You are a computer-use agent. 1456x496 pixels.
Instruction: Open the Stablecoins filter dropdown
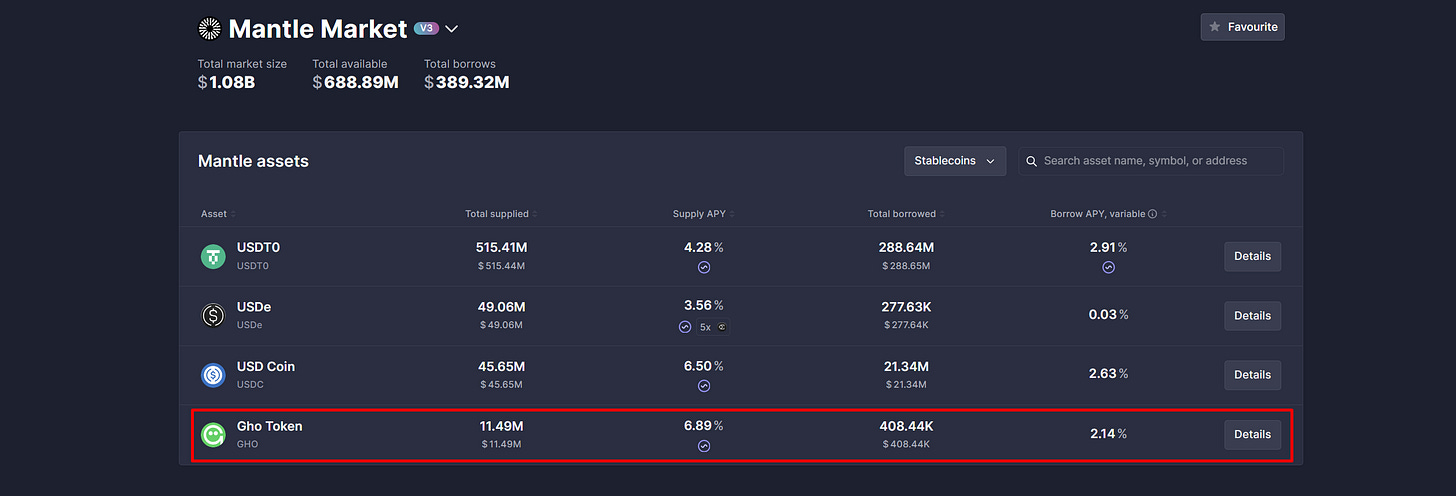click(955, 161)
